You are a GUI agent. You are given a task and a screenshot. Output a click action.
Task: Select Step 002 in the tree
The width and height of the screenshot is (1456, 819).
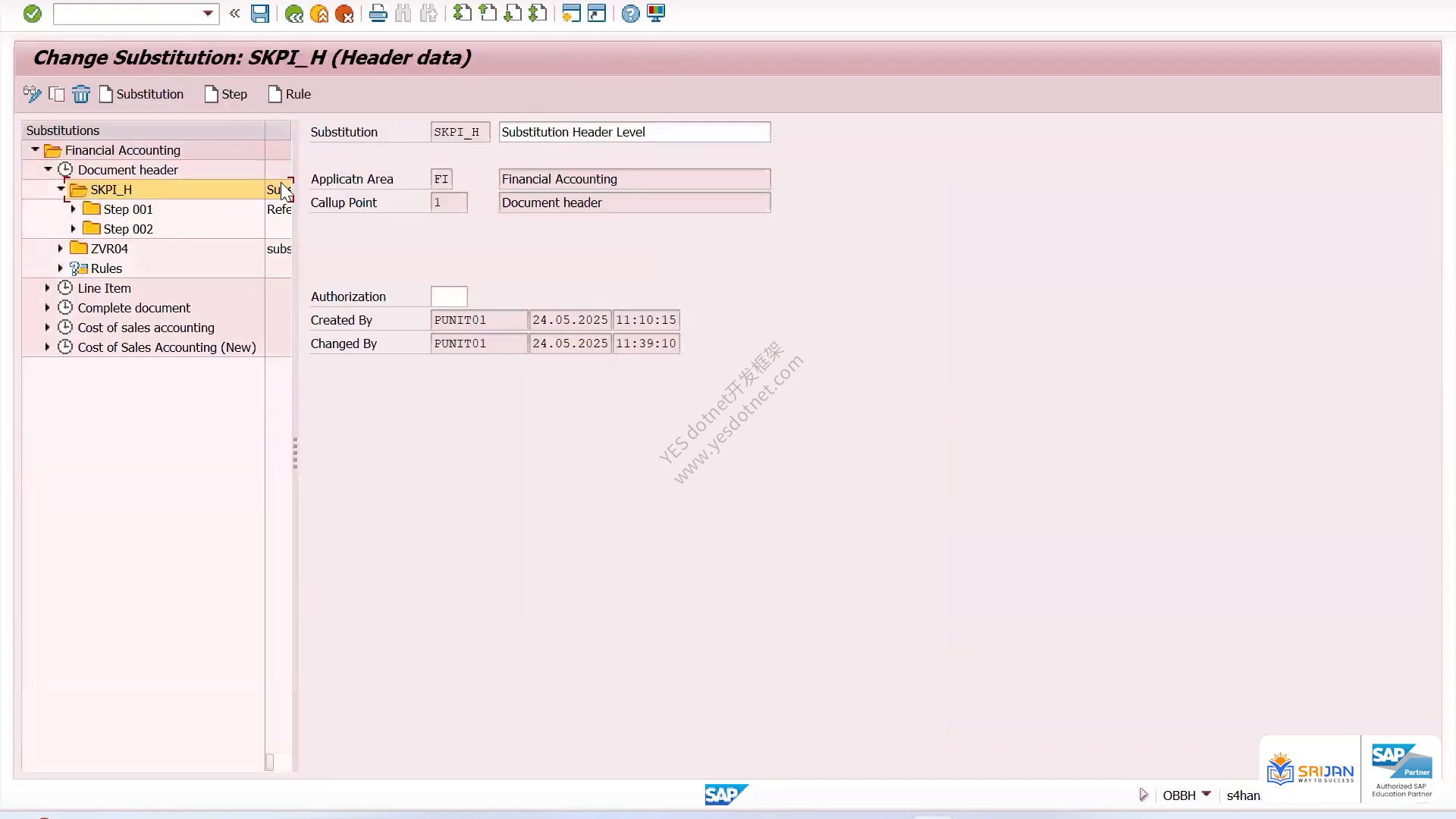pyautogui.click(x=127, y=229)
